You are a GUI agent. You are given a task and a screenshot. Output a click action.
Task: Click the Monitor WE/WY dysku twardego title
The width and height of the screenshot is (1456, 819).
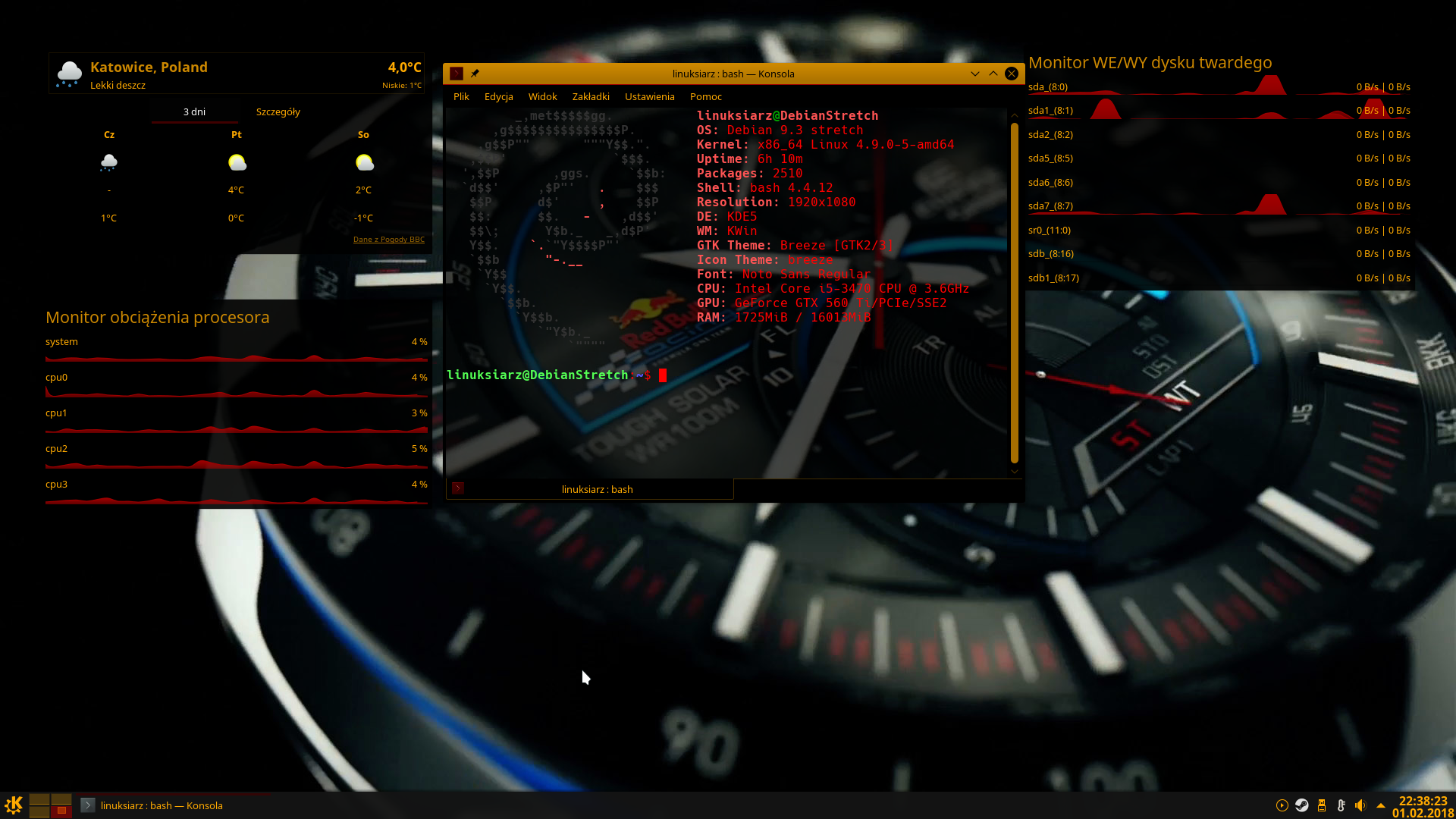coord(1150,62)
